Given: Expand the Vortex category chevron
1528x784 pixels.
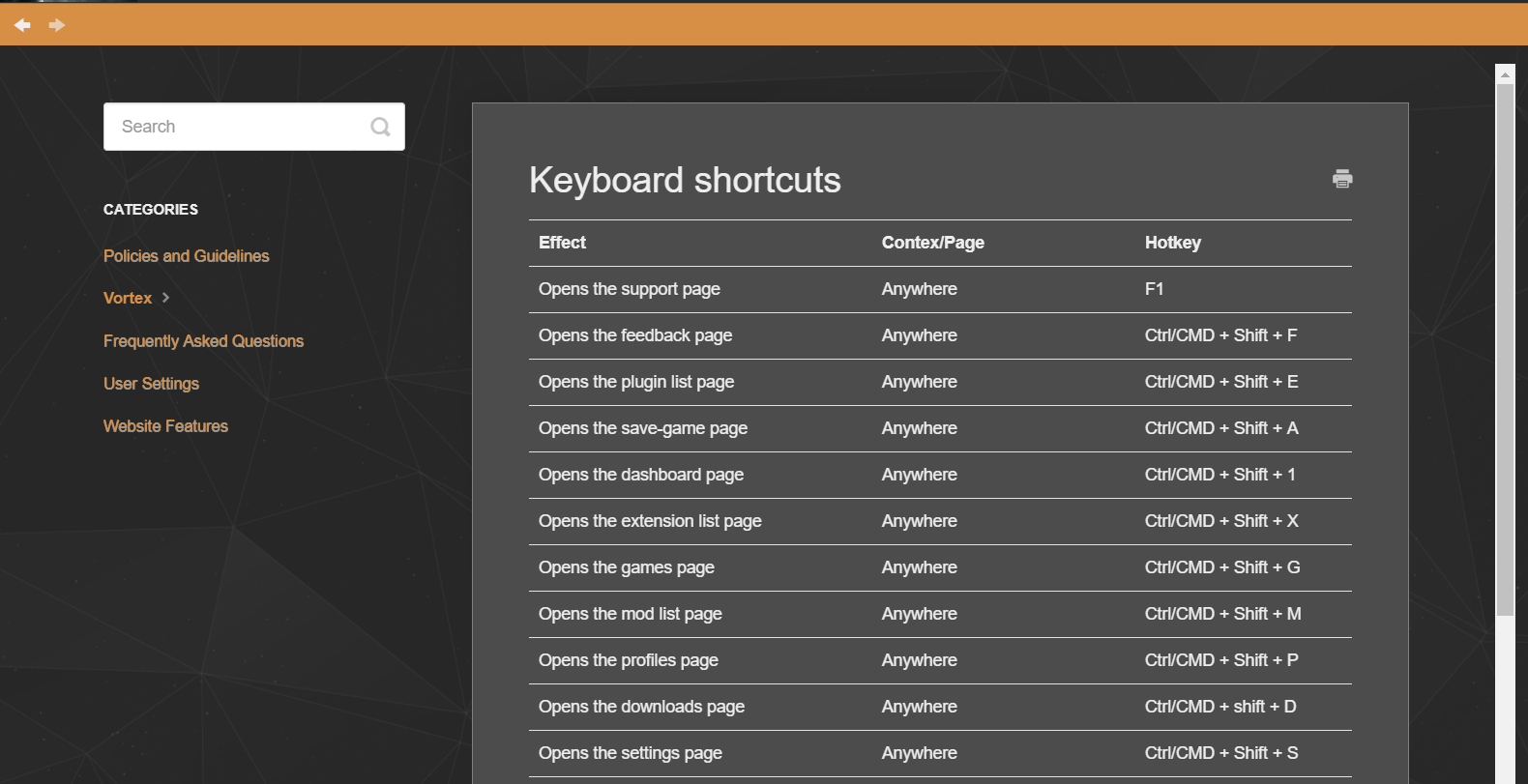Looking at the screenshot, I should pyautogui.click(x=166, y=298).
